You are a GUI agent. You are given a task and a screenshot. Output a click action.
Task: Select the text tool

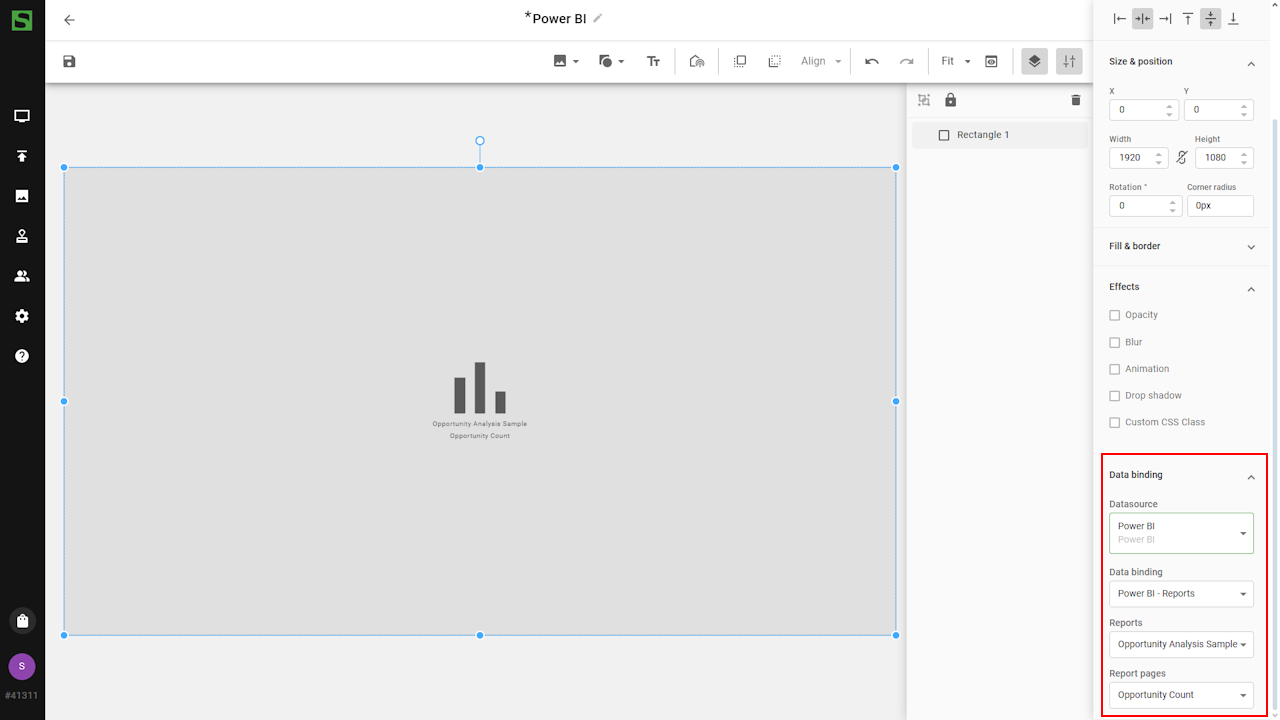tap(653, 62)
